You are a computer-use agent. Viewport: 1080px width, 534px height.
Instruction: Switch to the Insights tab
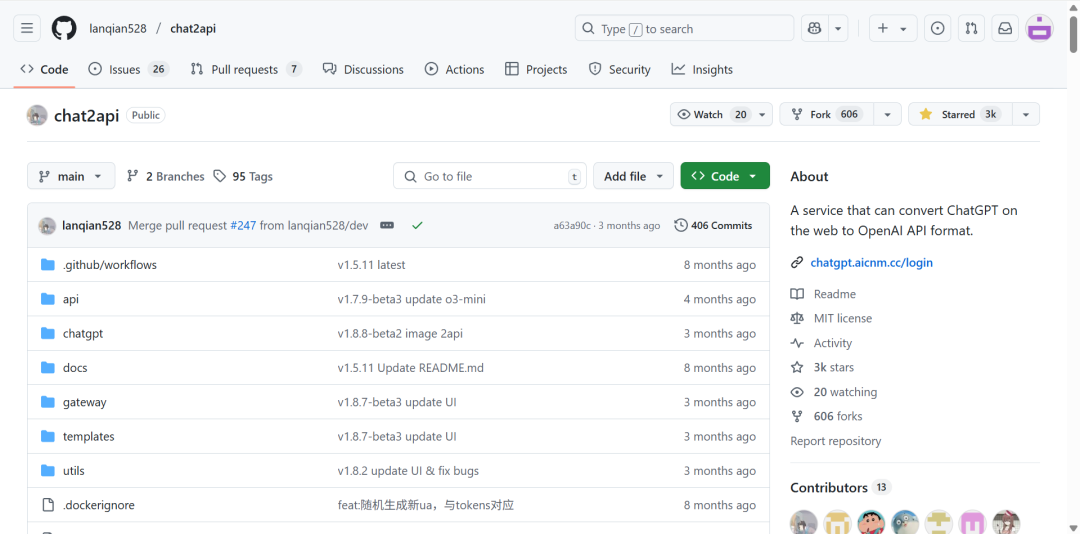(702, 70)
